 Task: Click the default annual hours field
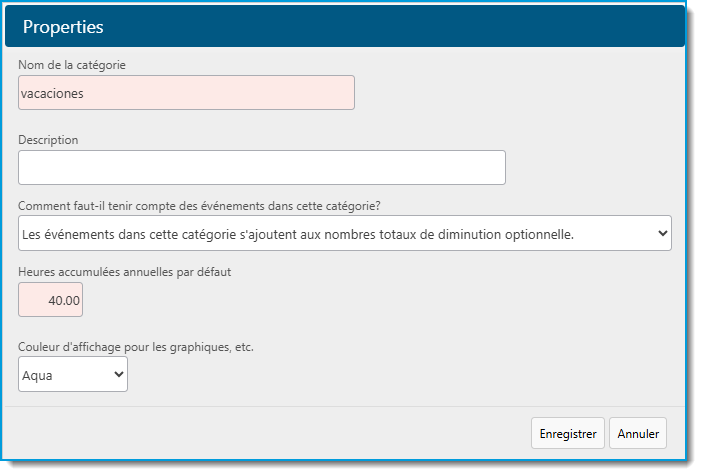pyautogui.click(x=51, y=300)
